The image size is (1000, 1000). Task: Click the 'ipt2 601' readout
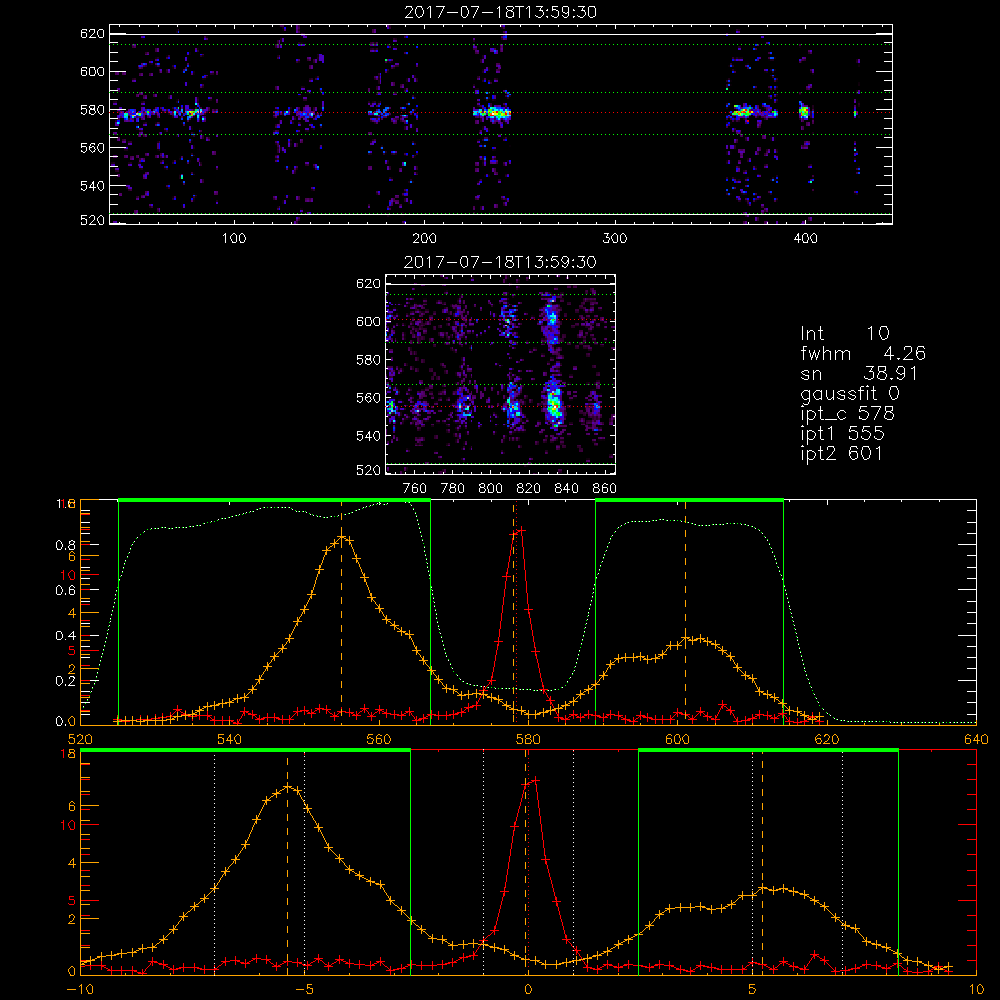pos(841,453)
